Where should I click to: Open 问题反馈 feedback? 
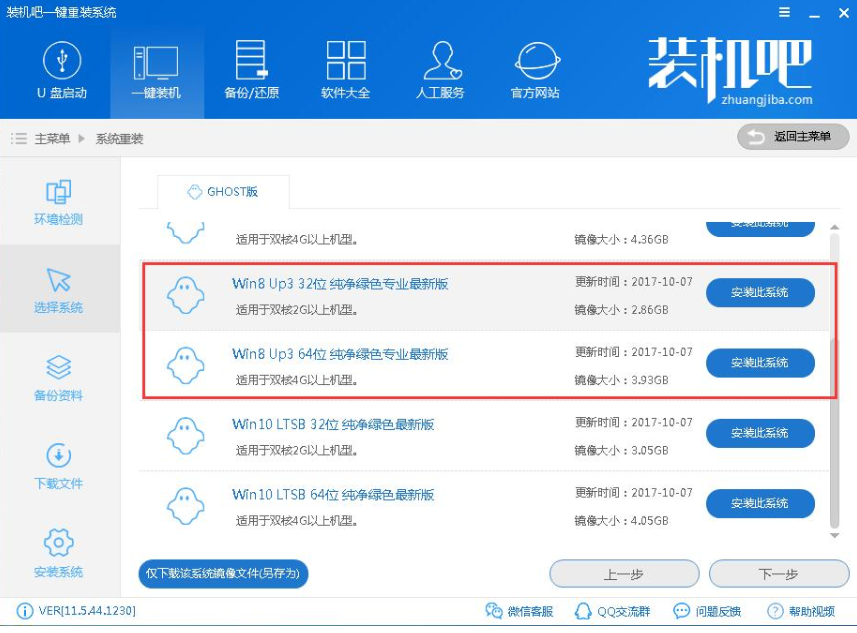coord(707,611)
